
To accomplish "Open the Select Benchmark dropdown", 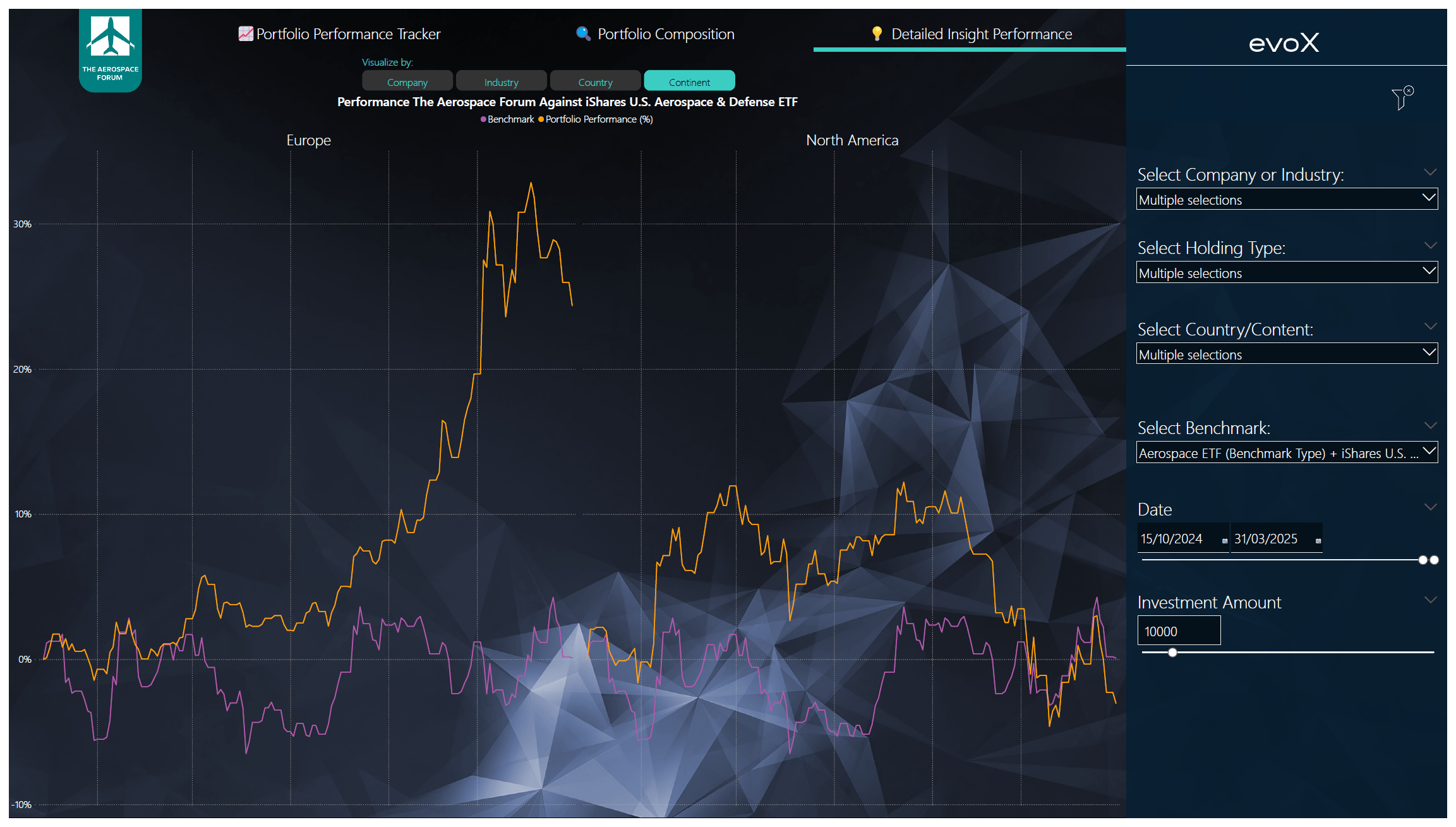I will click(x=1286, y=452).
